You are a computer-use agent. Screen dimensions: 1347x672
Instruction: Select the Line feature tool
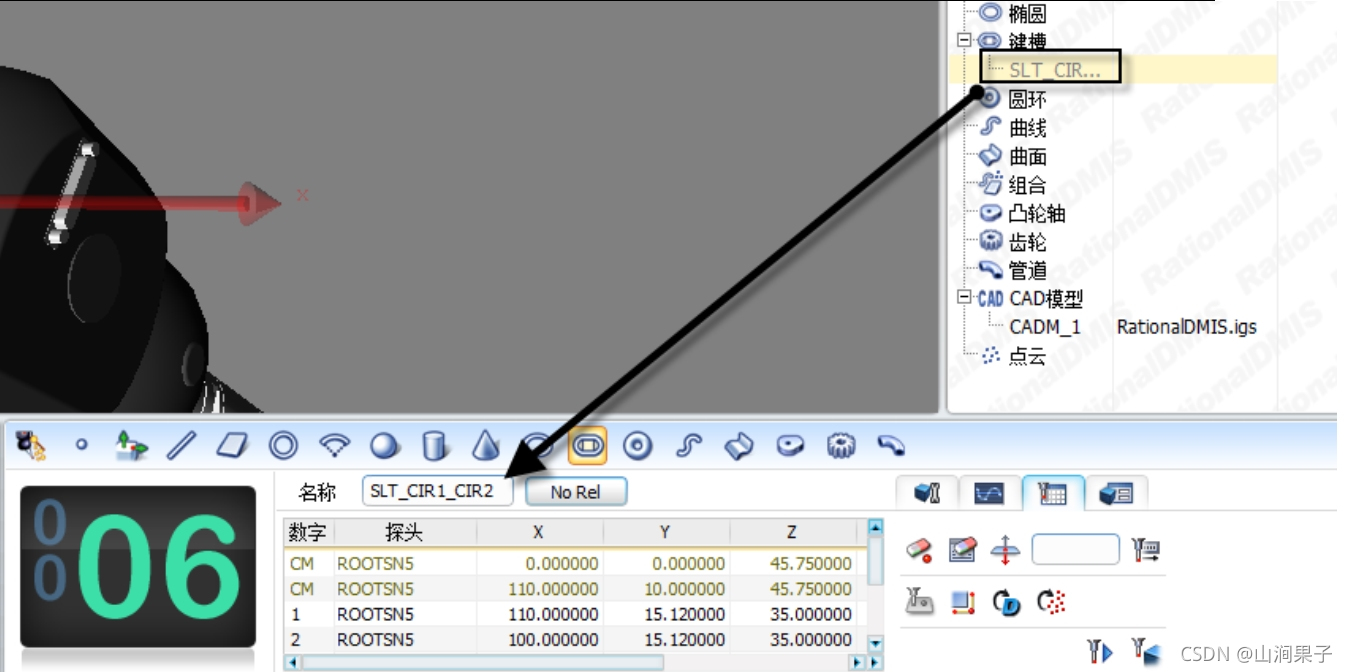181,446
